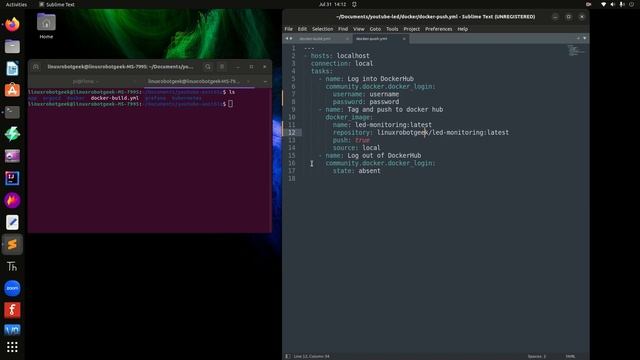Open the Th fonts app in dock
This screenshot has width=640, height=360.
click(x=12, y=267)
